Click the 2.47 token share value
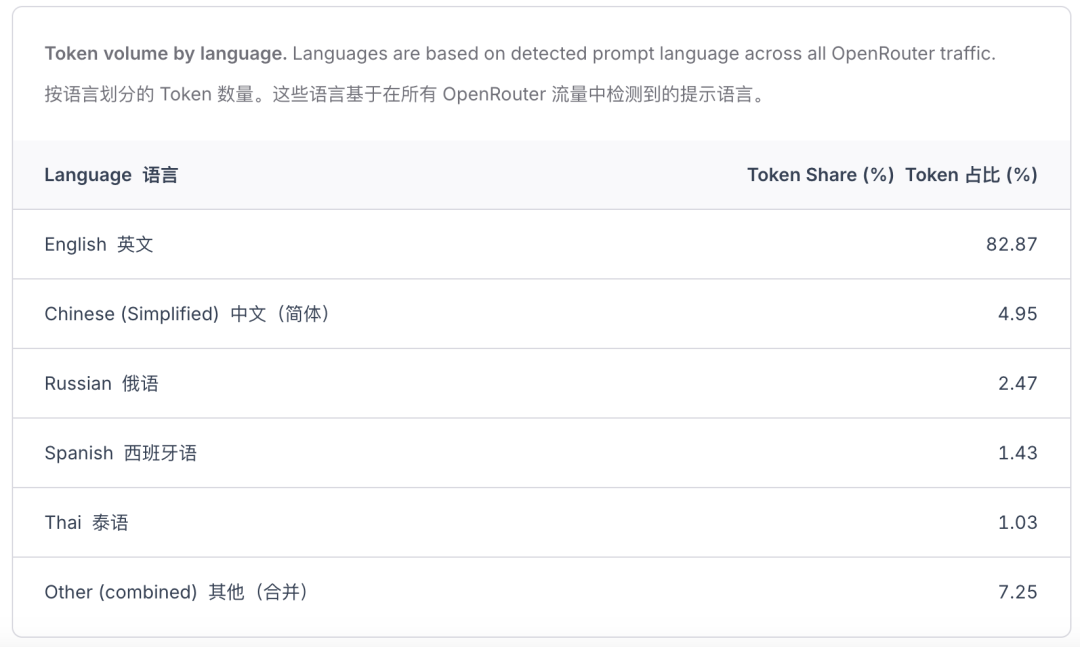Viewport: 1080px width, 647px height. coord(1017,384)
